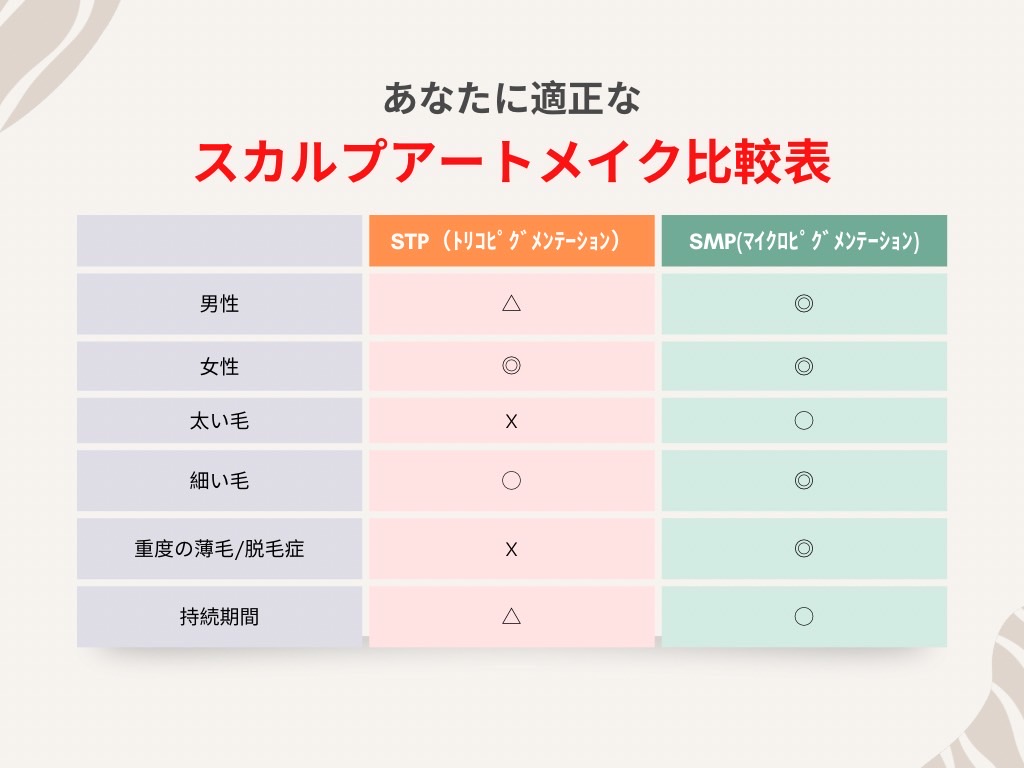Click the SMP double circle for 重度の薄毛/脱毛症
Image resolution: width=1024 pixels, height=768 pixels.
click(x=804, y=548)
